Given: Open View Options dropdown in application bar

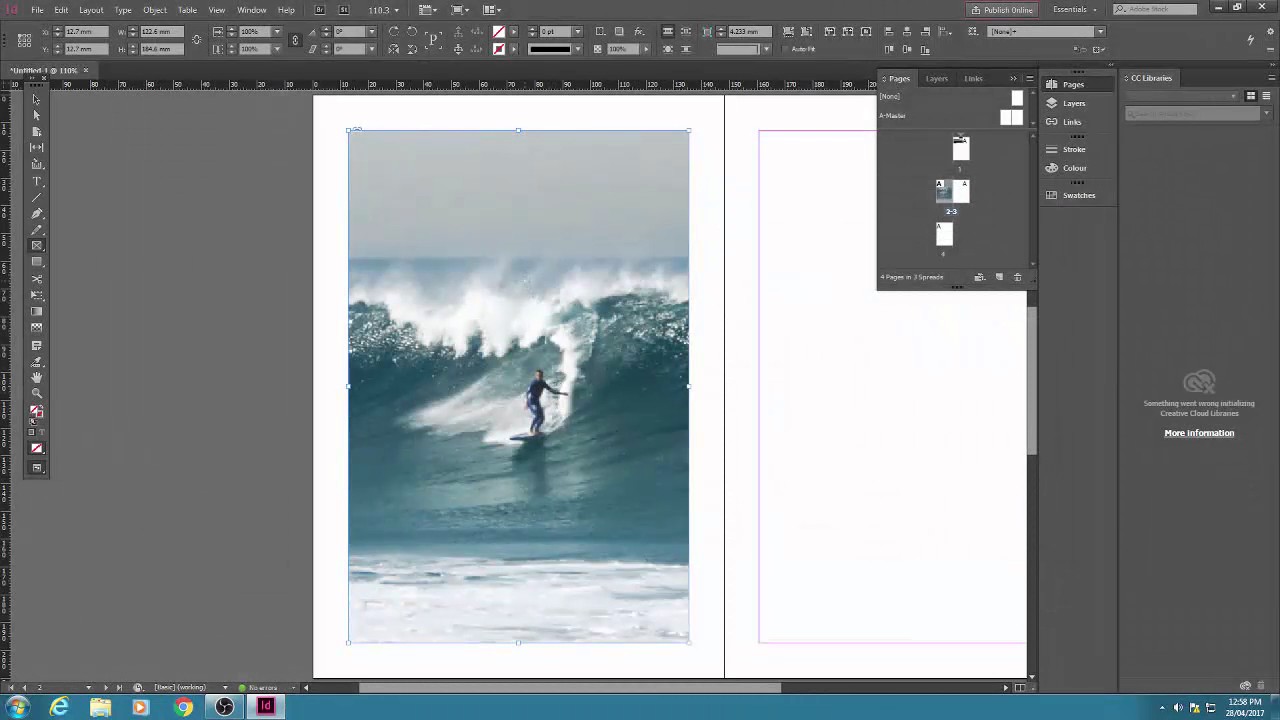Looking at the screenshot, I should [x=427, y=10].
